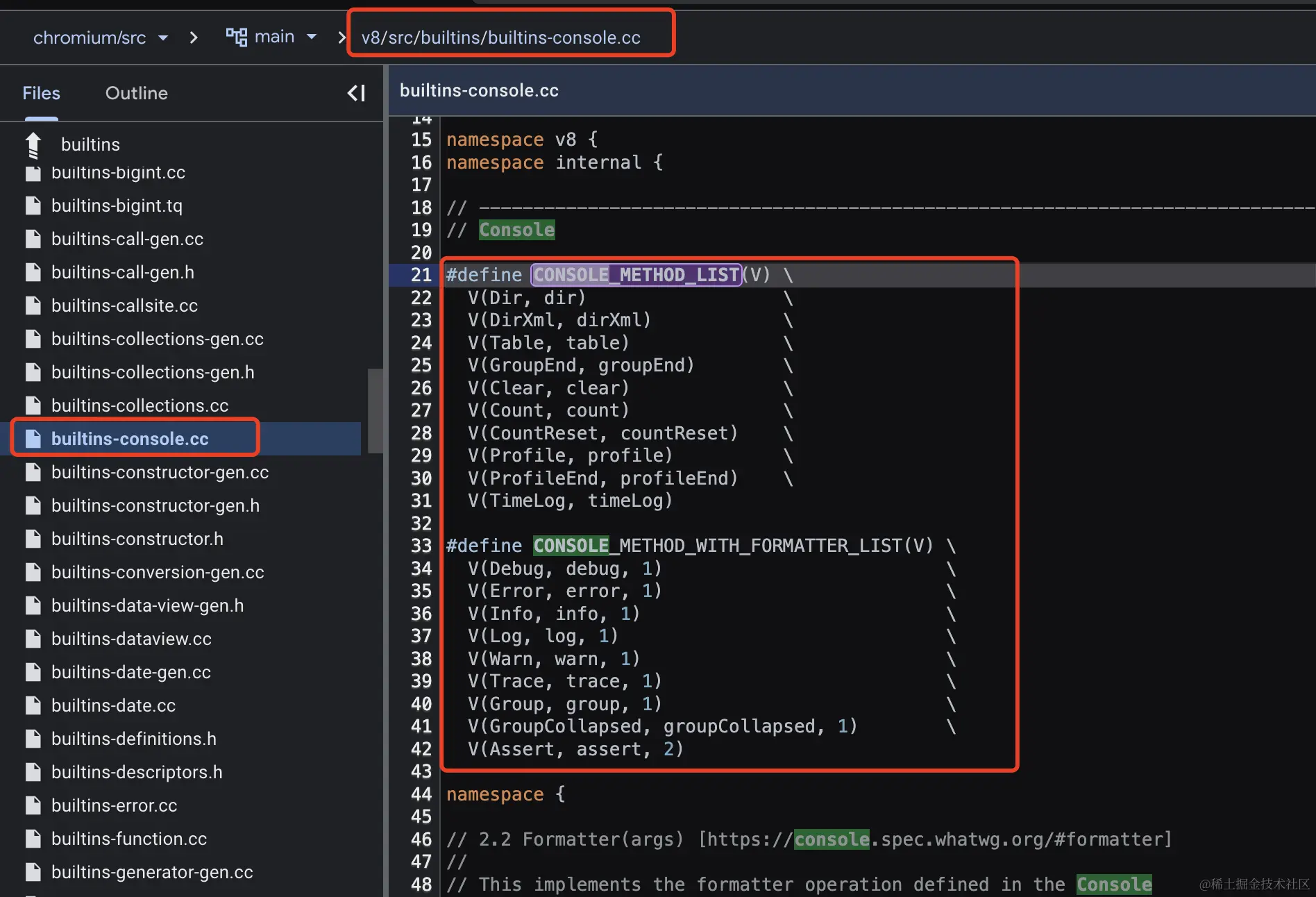
Task: Open builtins-date-gen.cc file
Action: click(x=131, y=672)
